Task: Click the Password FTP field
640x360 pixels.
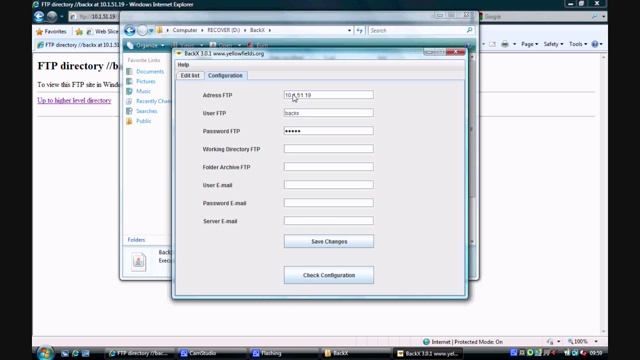Action: tap(329, 131)
